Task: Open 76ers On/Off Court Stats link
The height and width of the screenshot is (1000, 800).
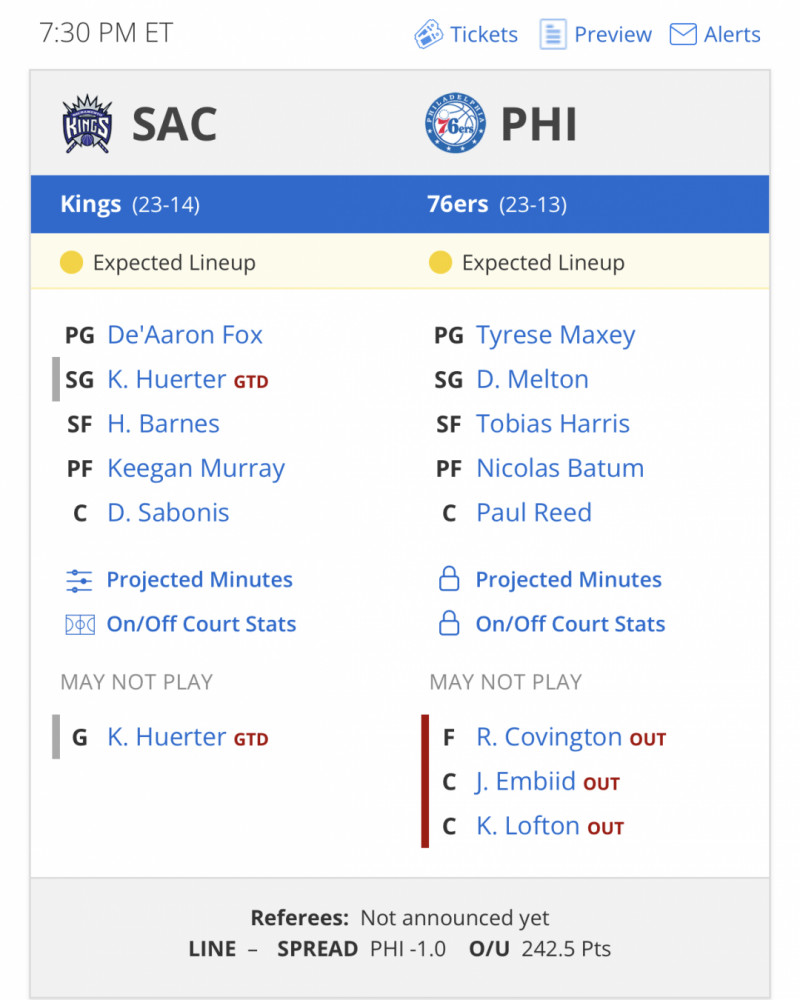Action: [570, 624]
